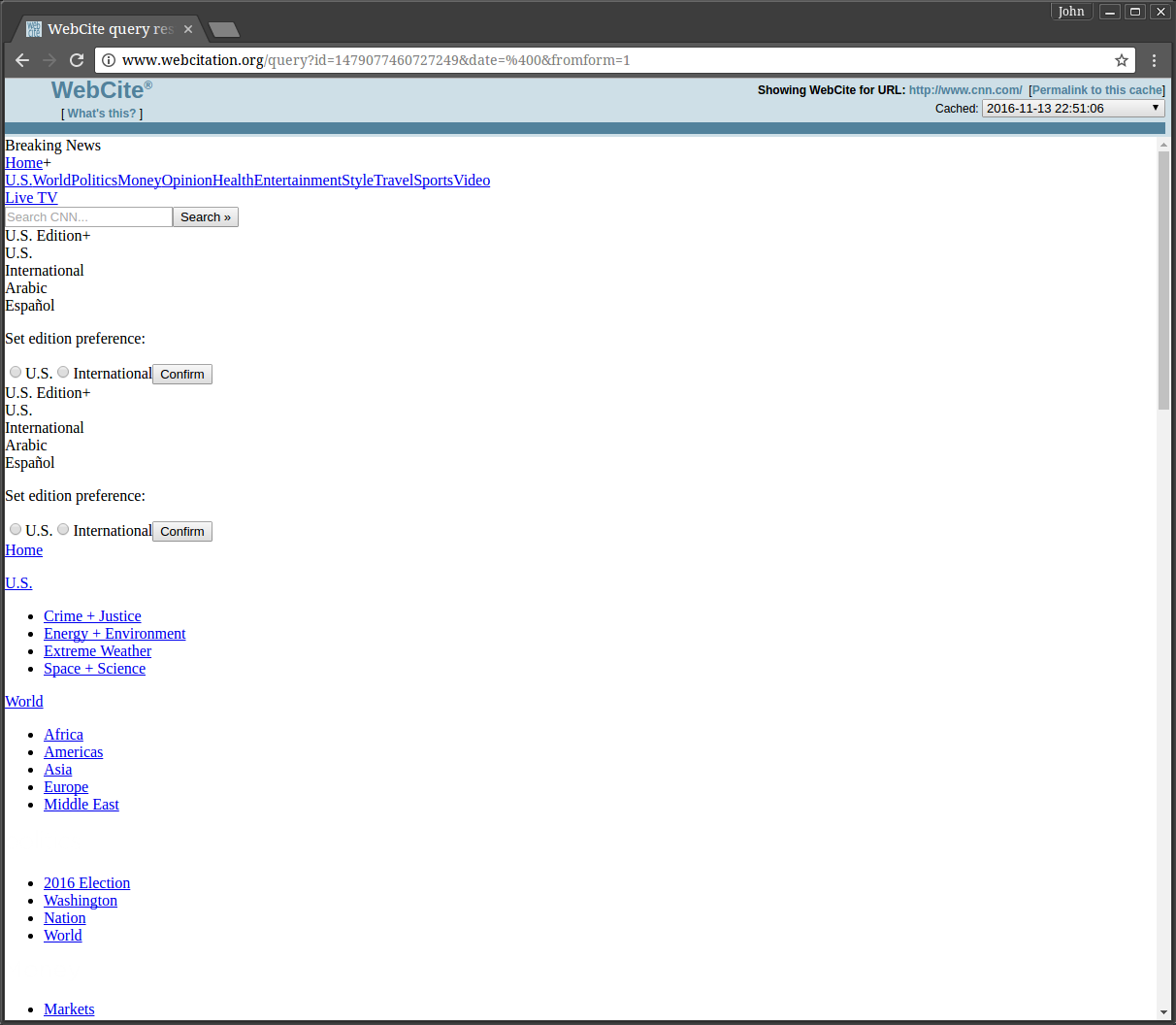The height and width of the screenshot is (1025, 1176).
Task: Click the address bar URL field
Action: click(x=616, y=60)
